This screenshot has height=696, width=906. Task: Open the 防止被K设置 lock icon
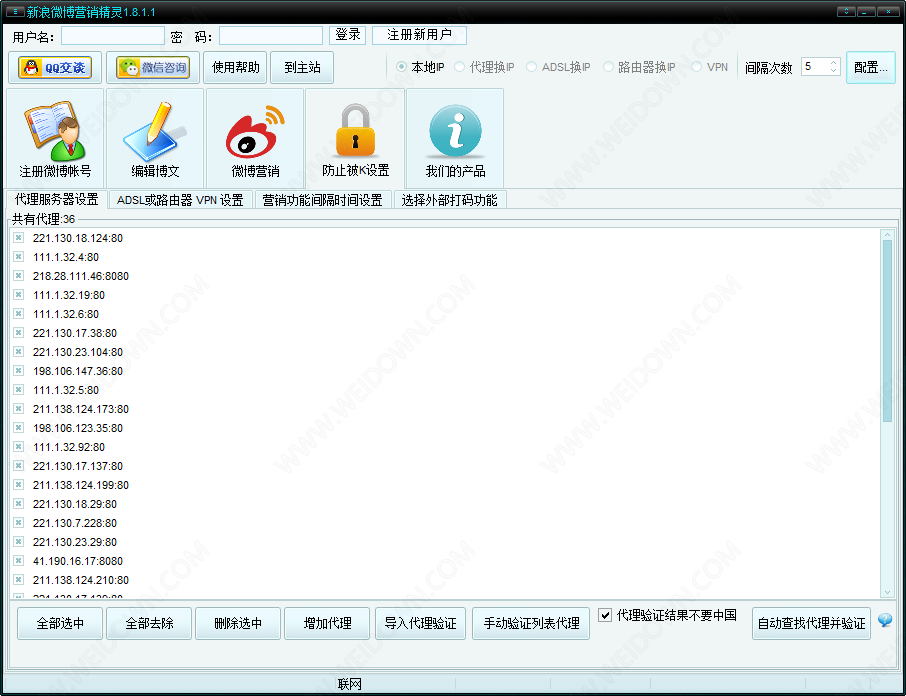point(355,138)
